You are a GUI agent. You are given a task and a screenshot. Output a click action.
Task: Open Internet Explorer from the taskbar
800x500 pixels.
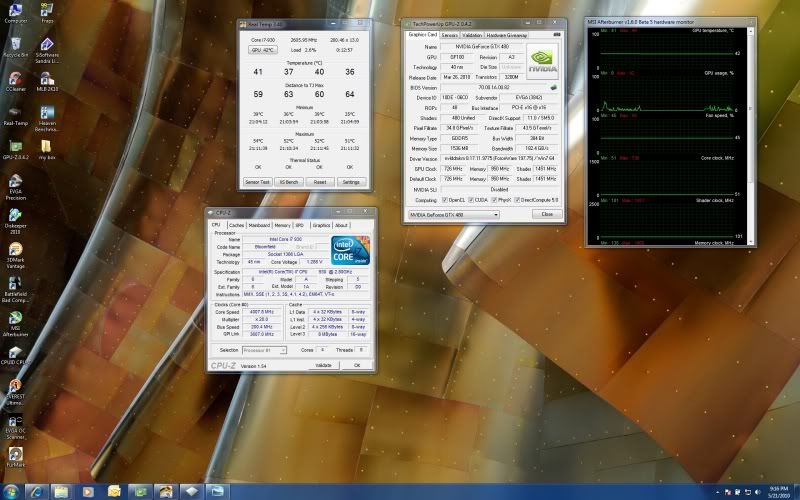pos(36,492)
